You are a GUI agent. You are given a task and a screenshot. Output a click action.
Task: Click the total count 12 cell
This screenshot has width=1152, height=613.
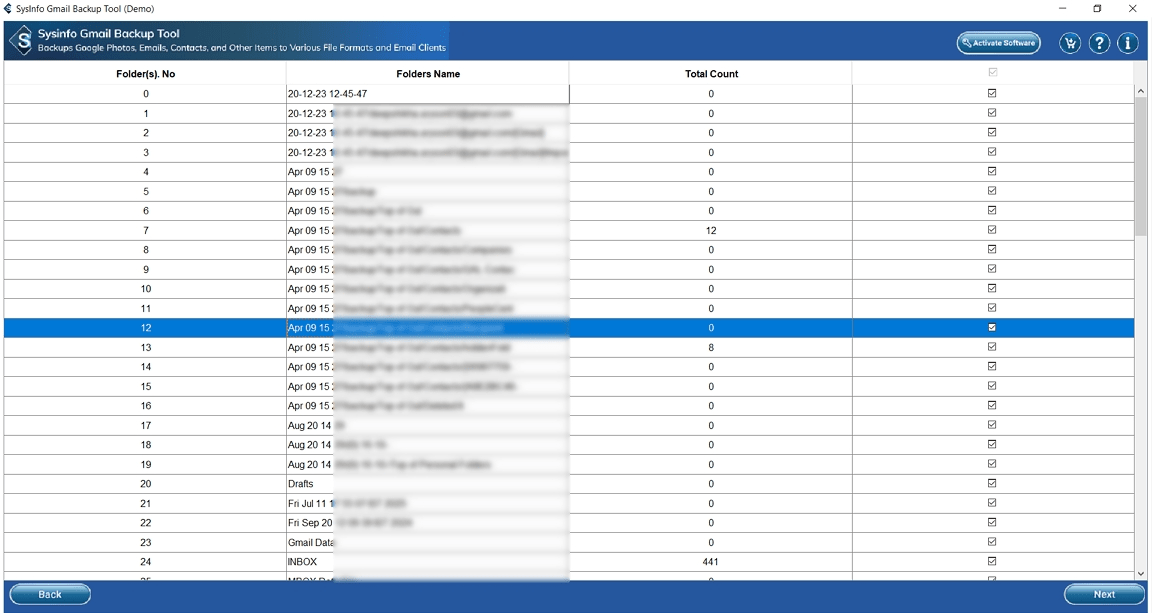pos(710,230)
